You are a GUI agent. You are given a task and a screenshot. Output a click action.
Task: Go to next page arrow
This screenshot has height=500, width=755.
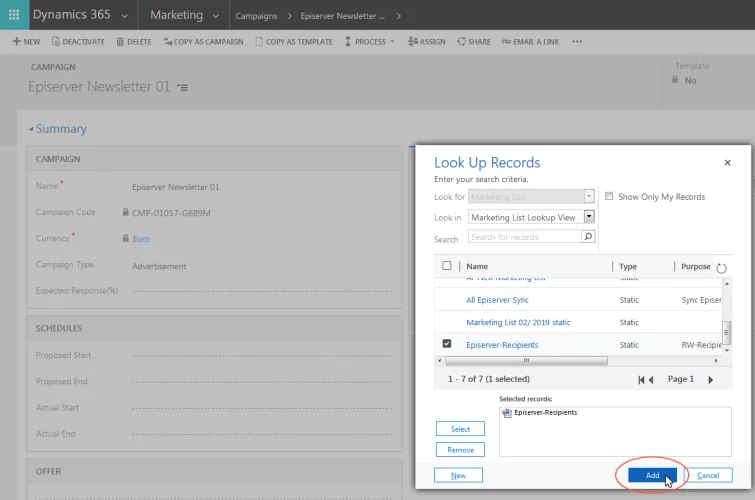coord(711,380)
